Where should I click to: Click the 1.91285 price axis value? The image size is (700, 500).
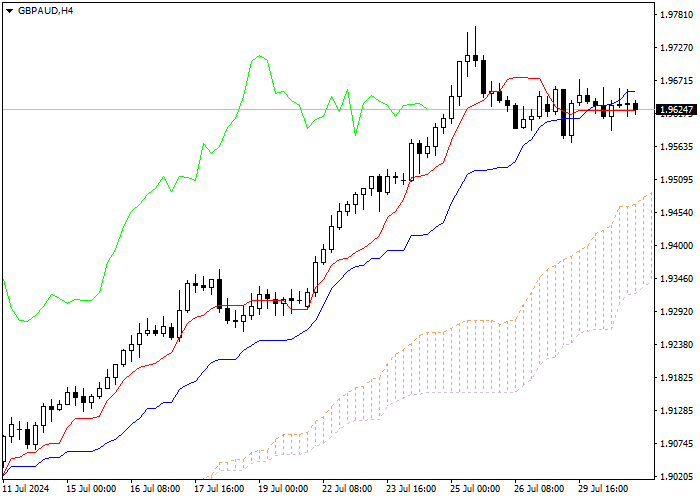[x=676, y=410]
